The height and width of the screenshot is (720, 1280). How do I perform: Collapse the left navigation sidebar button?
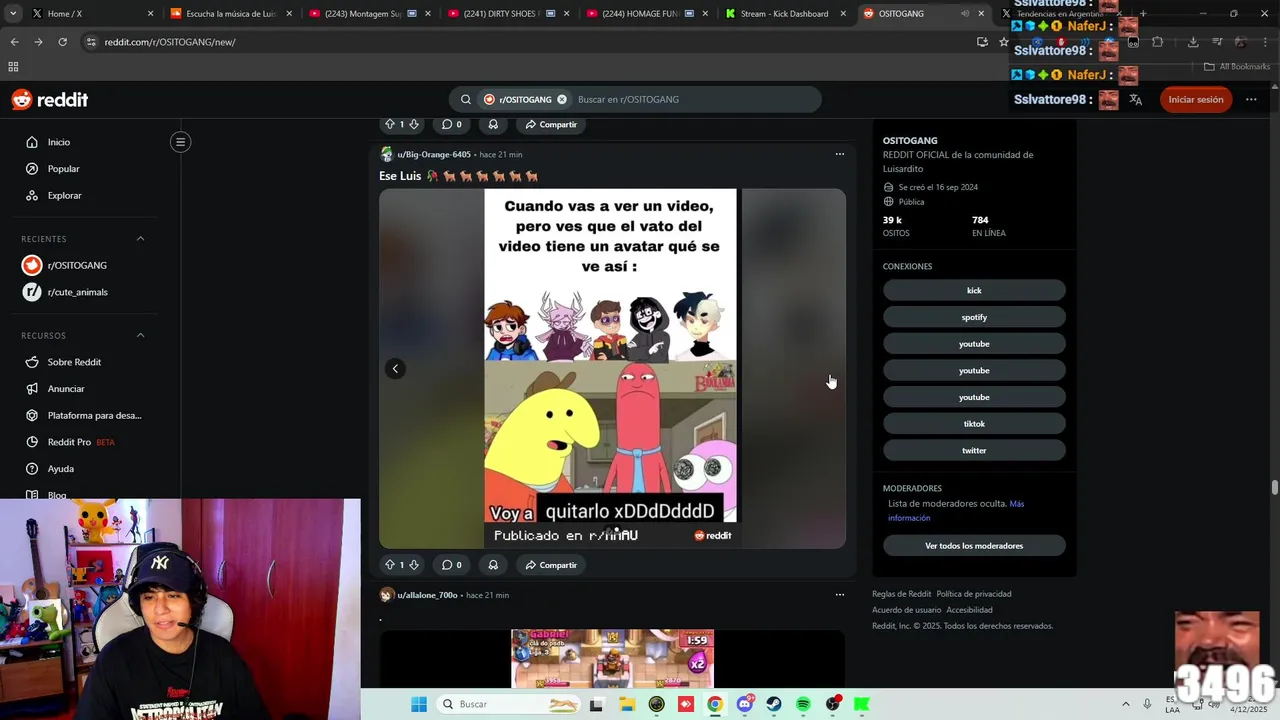pos(181,142)
